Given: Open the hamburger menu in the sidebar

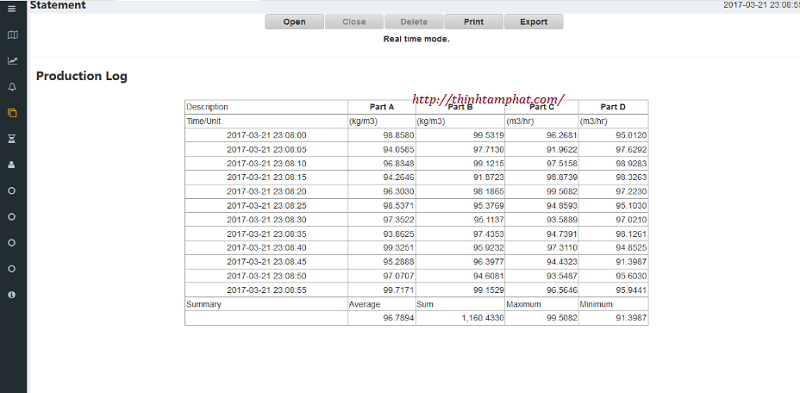Looking at the screenshot, I should point(12,9).
